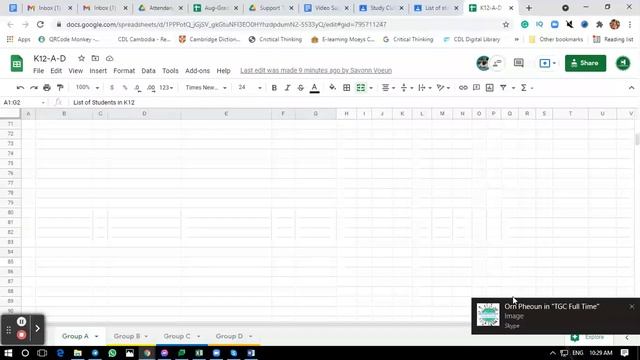Open the Edit menu
Viewport: 640px width, 360px height.
tap(56, 71)
